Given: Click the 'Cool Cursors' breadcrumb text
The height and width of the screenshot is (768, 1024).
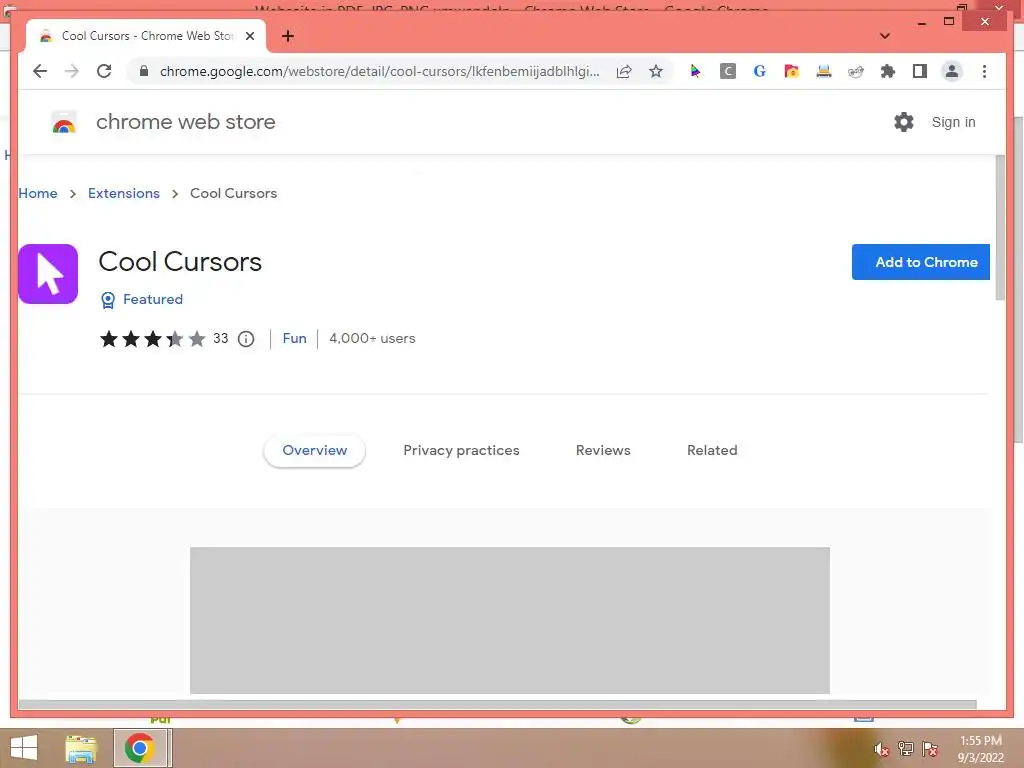Looking at the screenshot, I should (x=233, y=193).
